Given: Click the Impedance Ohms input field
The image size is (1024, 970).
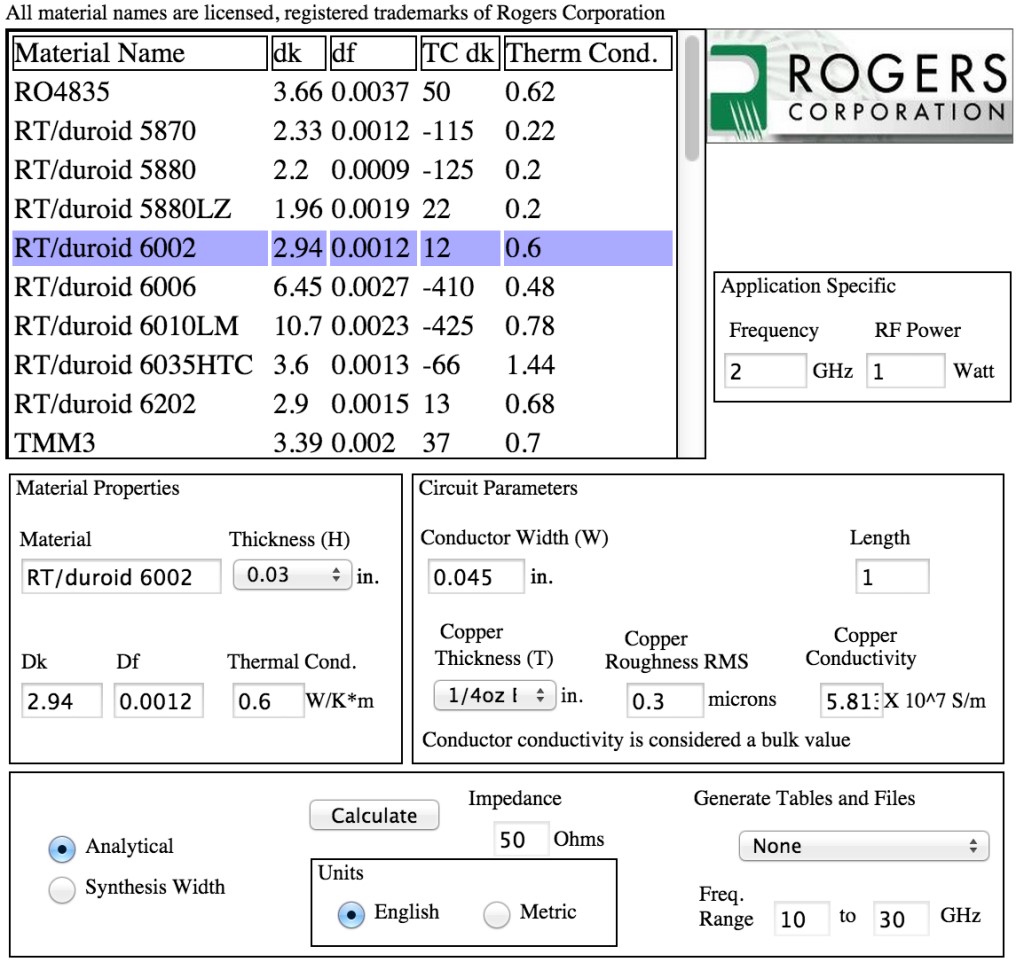Looking at the screenshot, I should 520,839.
